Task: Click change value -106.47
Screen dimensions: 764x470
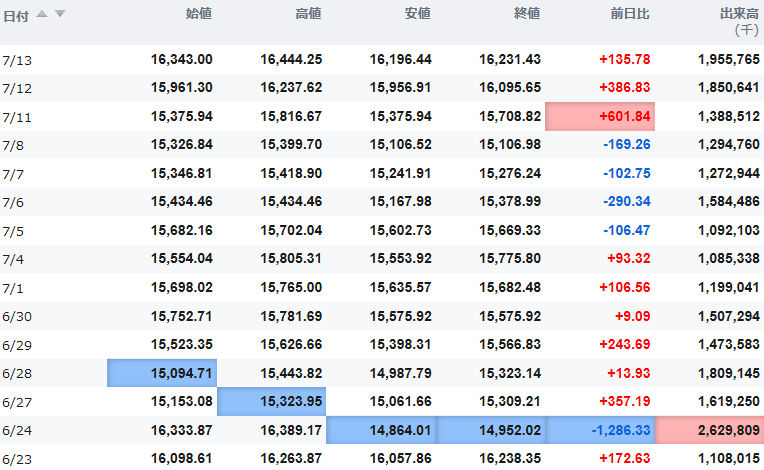Action: point(627,230)
